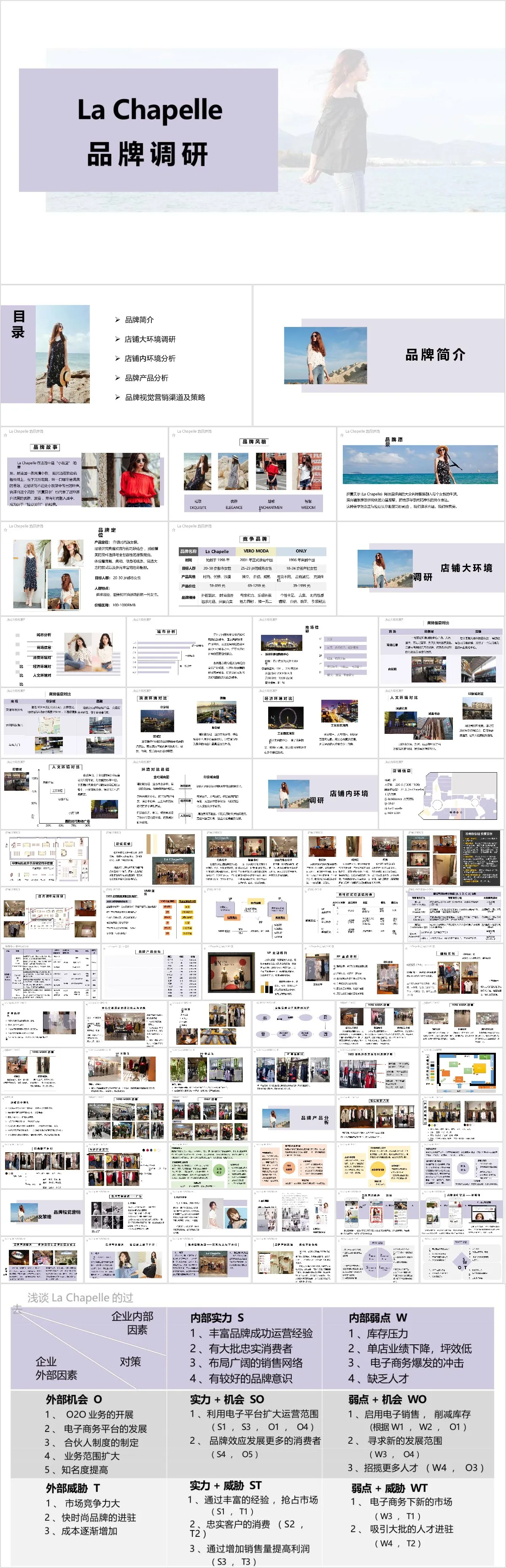Viewport: 506px width, 1568px height.
Task: Select the 目录 label on the contents slide
Action: pyautogui.click(x=19, y=324)
